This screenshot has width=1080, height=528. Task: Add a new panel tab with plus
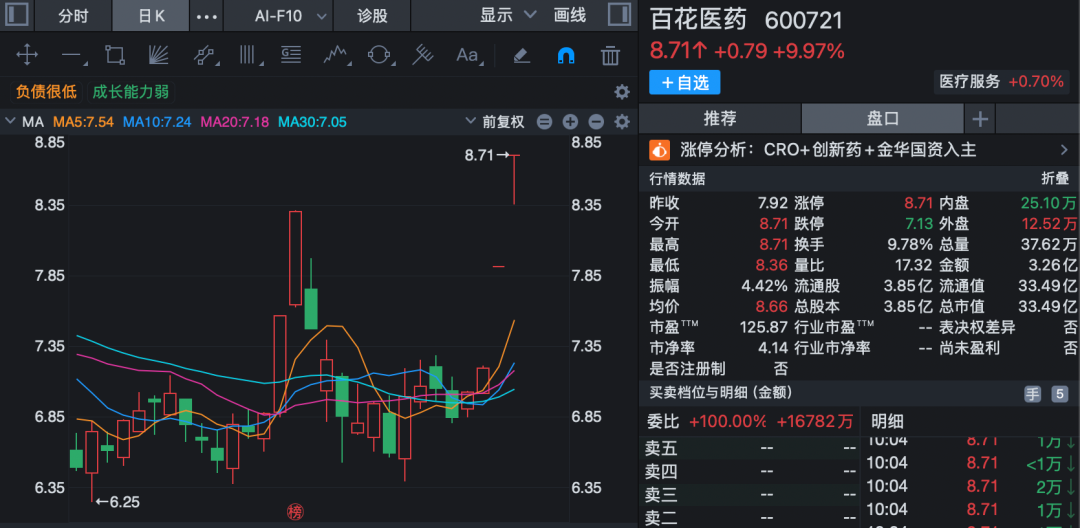[x=979, y=119]
